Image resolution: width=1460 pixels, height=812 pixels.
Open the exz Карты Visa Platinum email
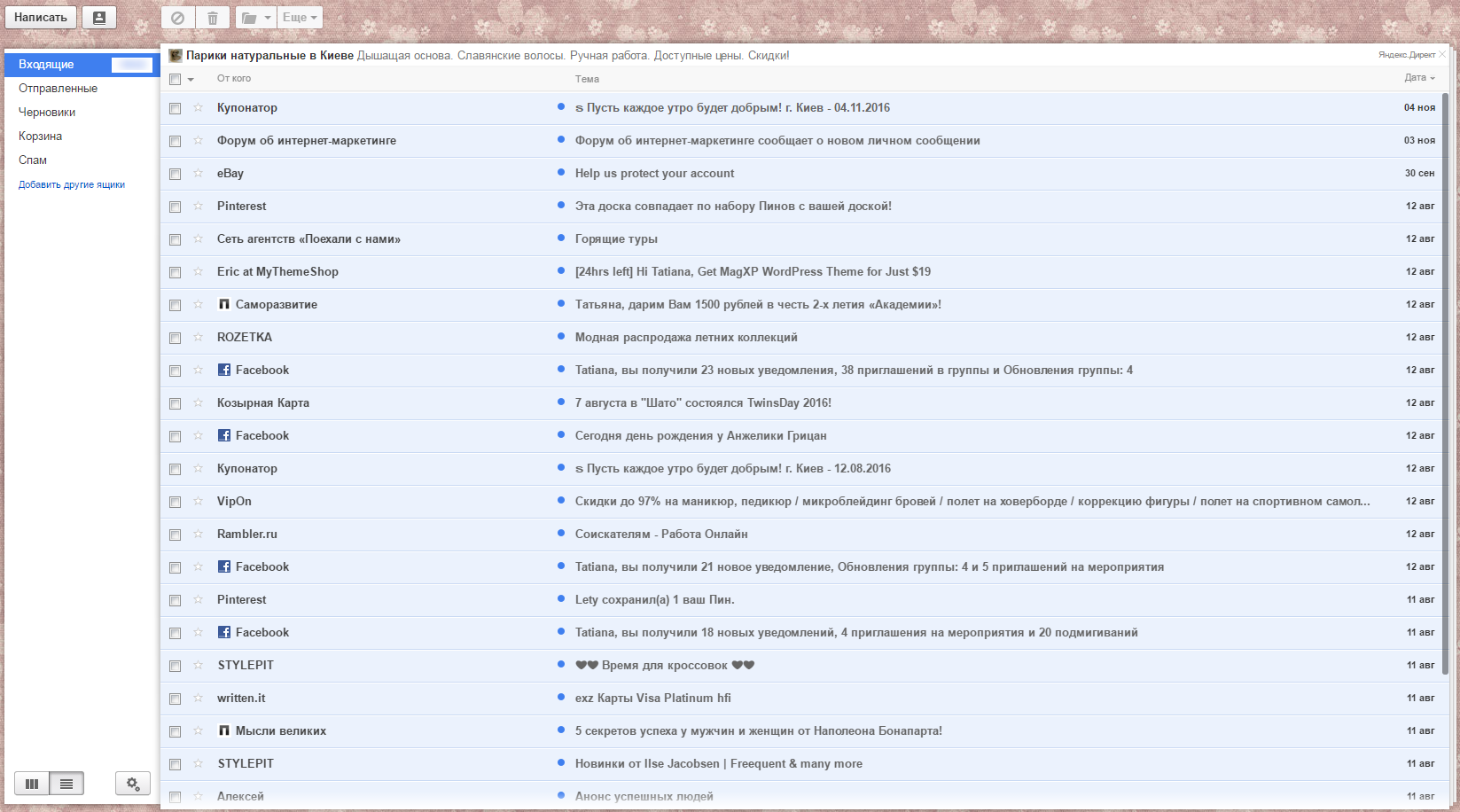653,698
